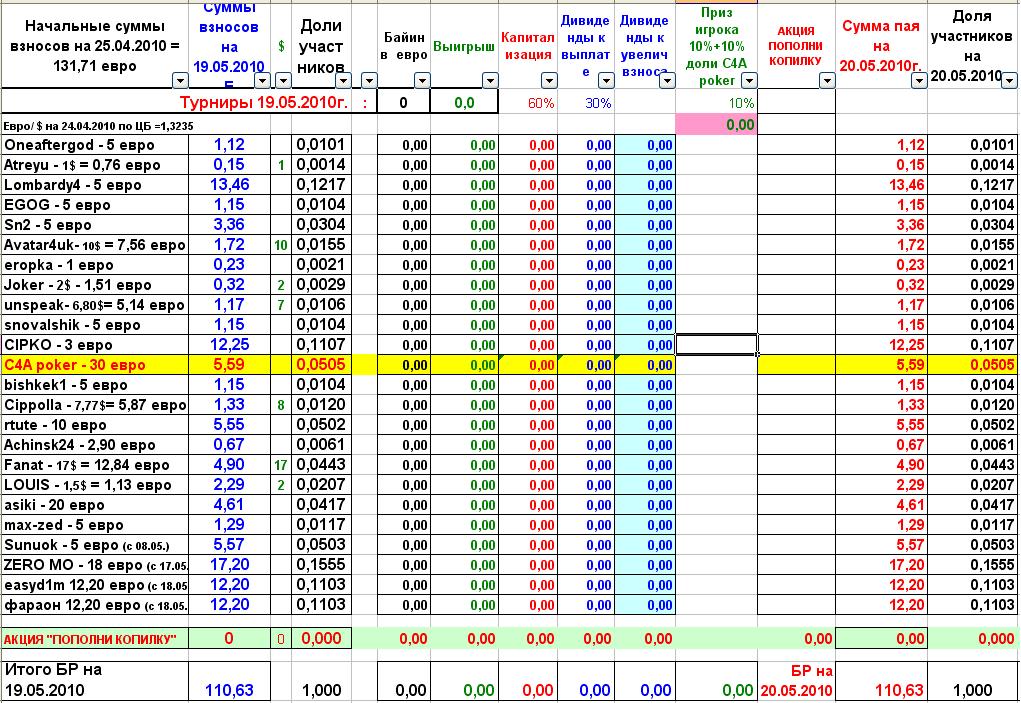
Task: Expand the $ column filter dropdown
Action: [283, 81]
